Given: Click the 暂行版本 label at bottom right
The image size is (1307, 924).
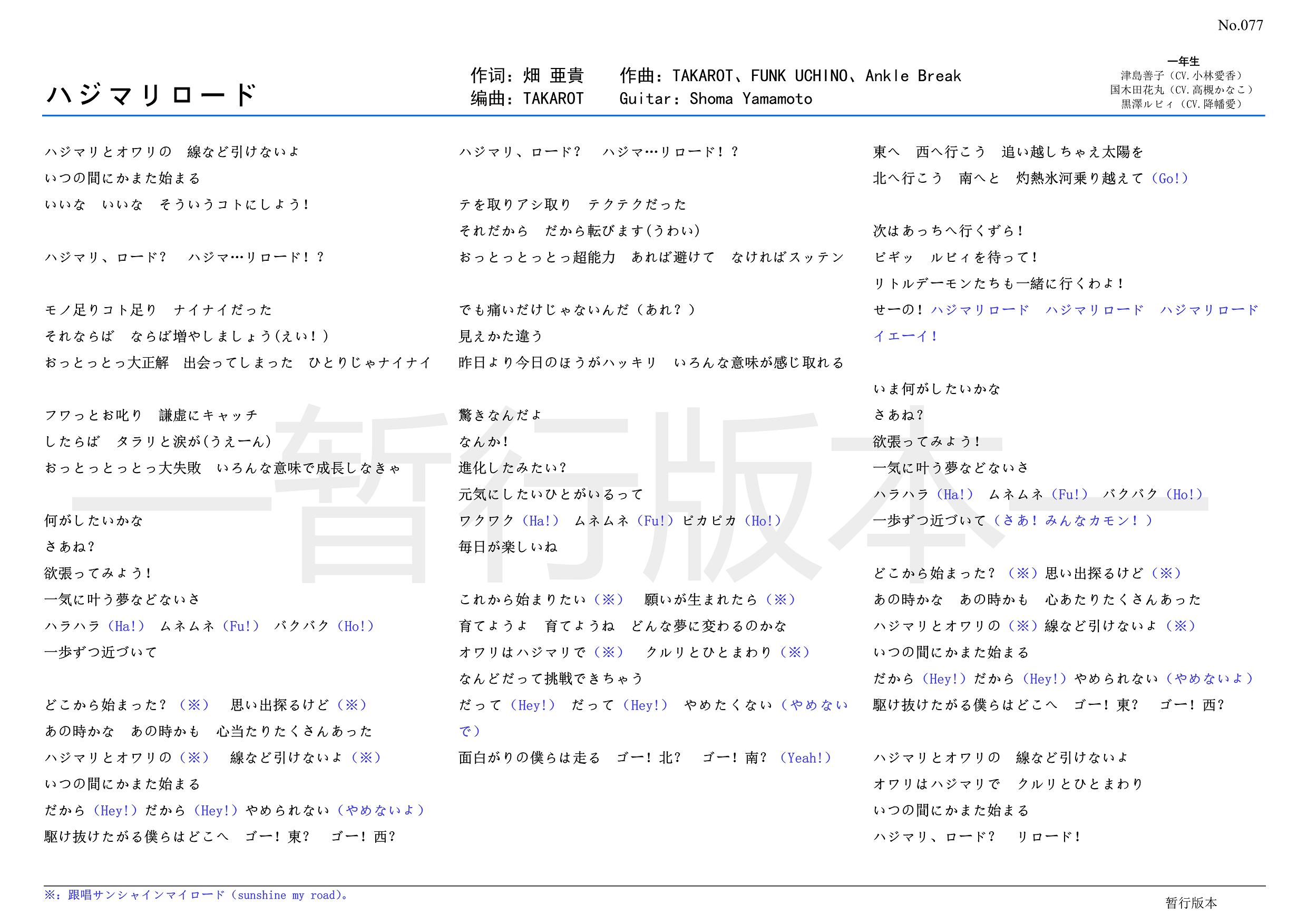Looking at the screenshot, I should [1191, 903].
